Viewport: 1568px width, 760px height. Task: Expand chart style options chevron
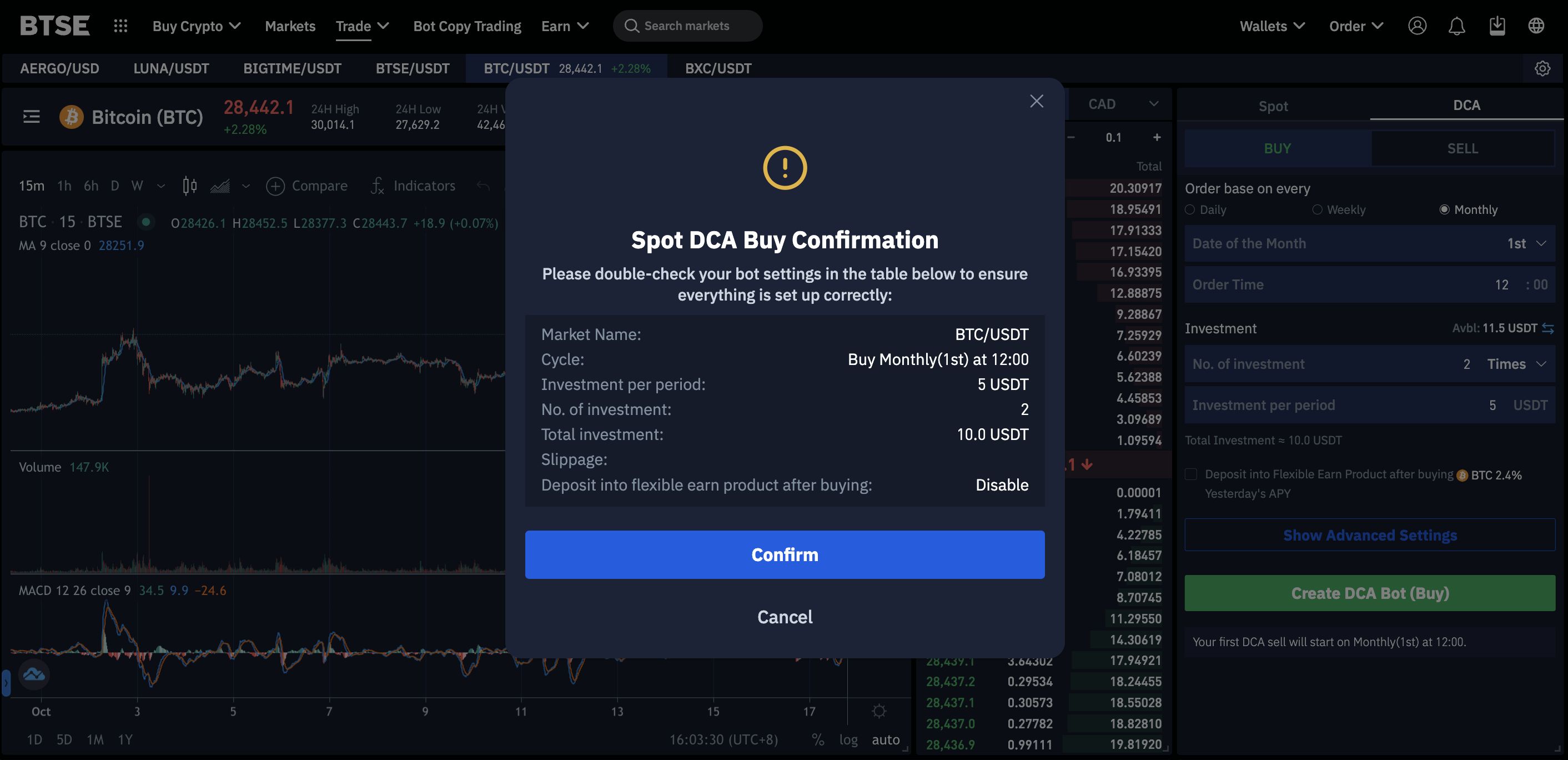246,186
